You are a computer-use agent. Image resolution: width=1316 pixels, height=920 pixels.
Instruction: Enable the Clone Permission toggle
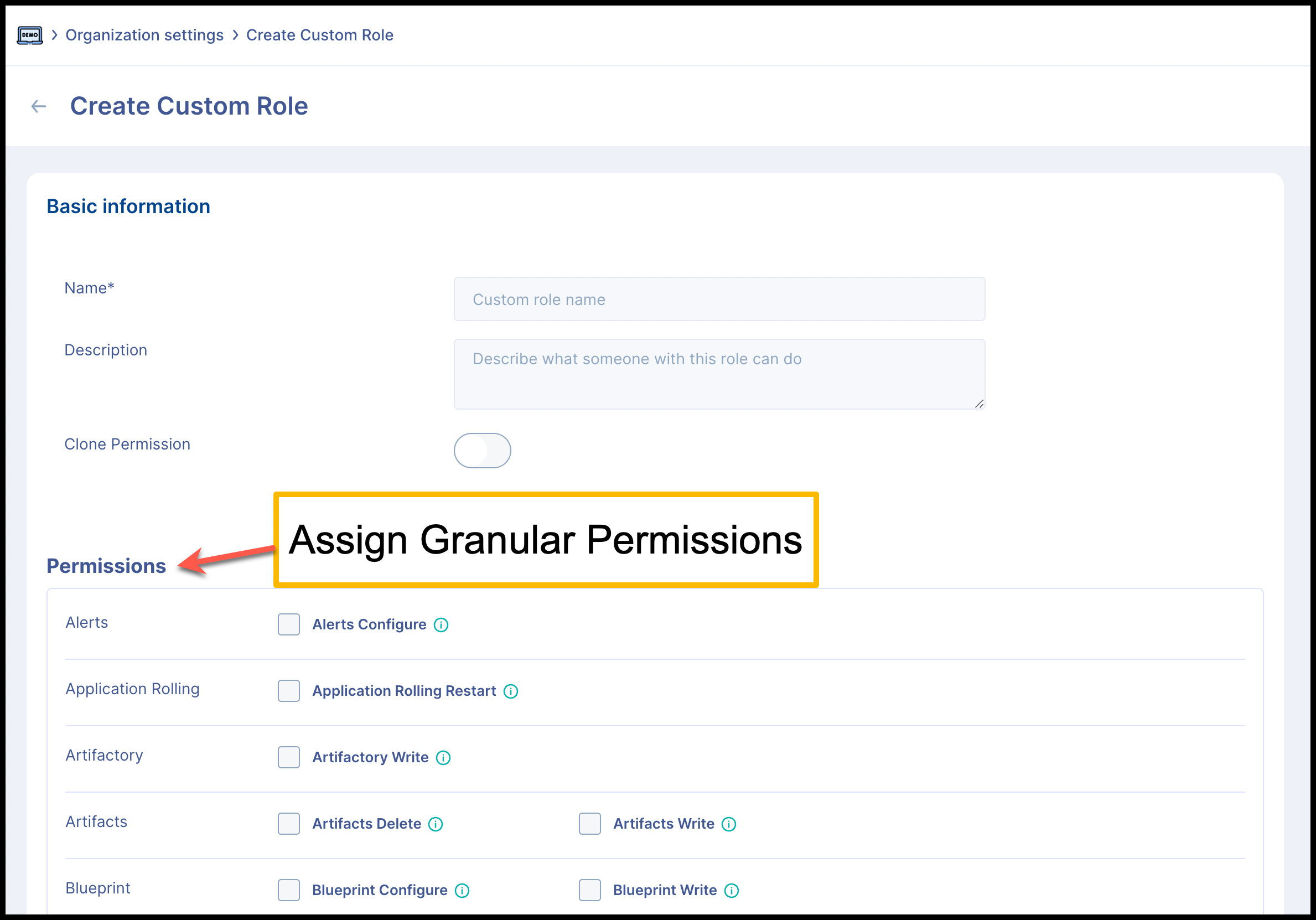(x=482, y=451)
